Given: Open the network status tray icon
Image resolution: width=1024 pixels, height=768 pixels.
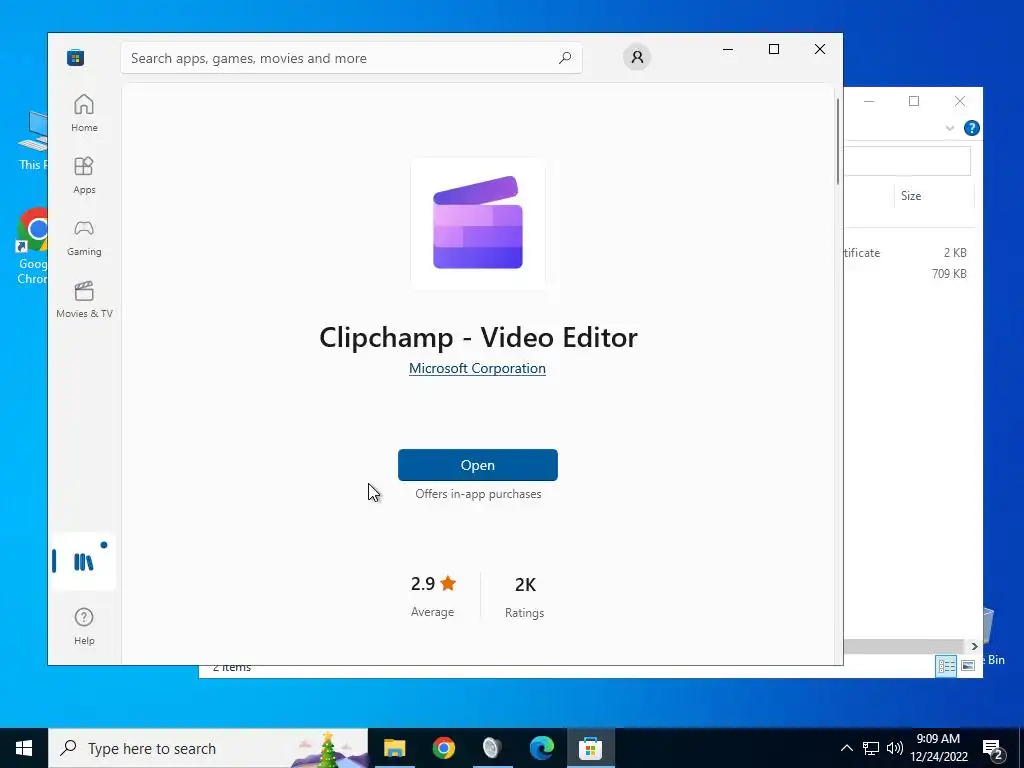Looking at the screenshot, I should pos(871,748).
